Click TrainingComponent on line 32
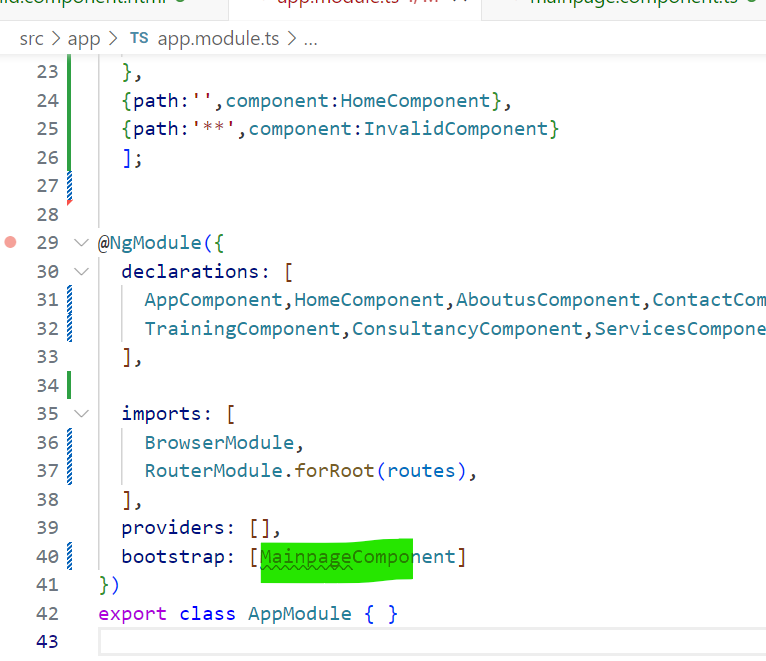Image resolution: width=766 pixels, height=661 pixels. (242, 328)
